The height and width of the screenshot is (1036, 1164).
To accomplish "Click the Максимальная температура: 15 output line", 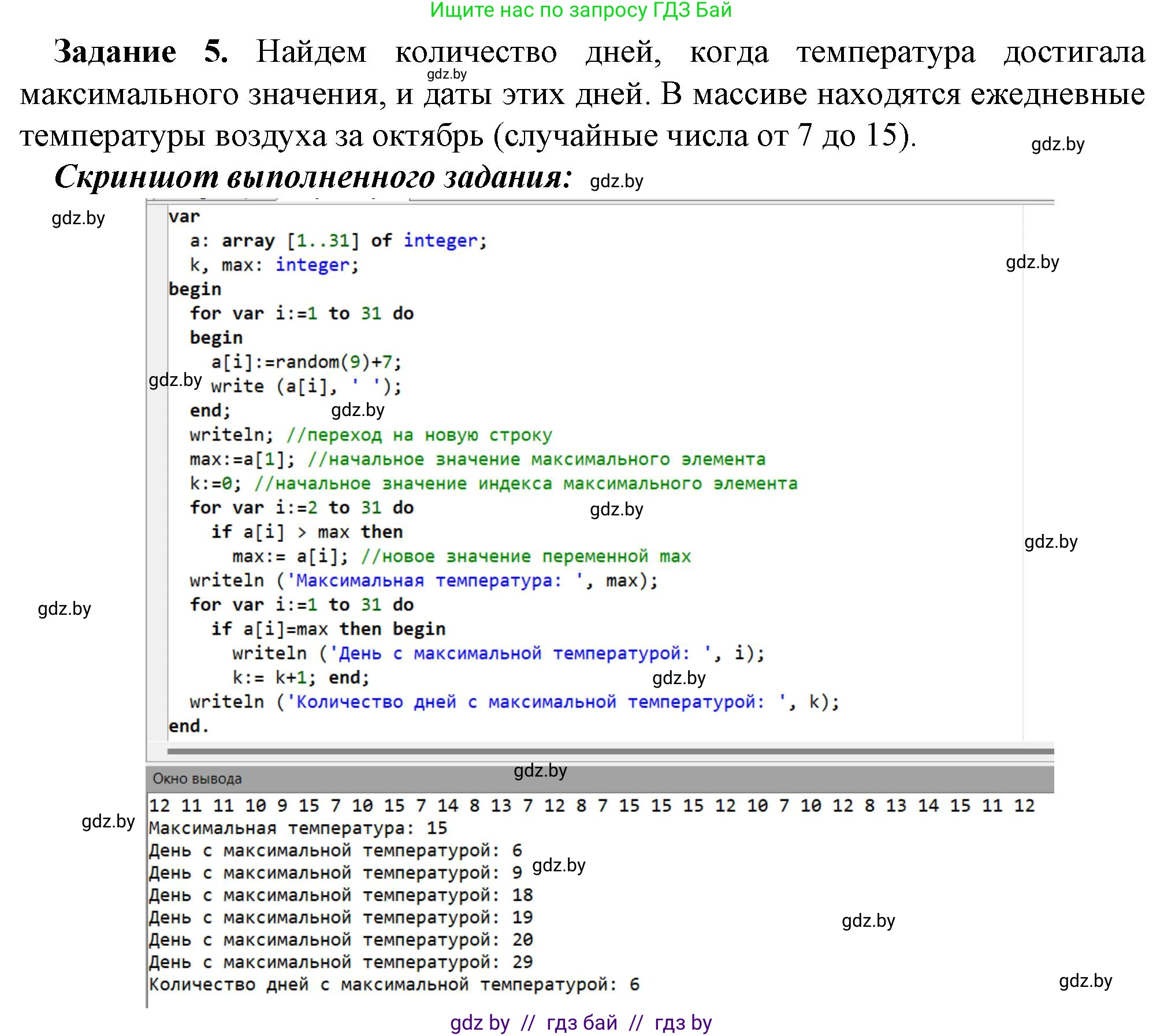I will 295,827.
